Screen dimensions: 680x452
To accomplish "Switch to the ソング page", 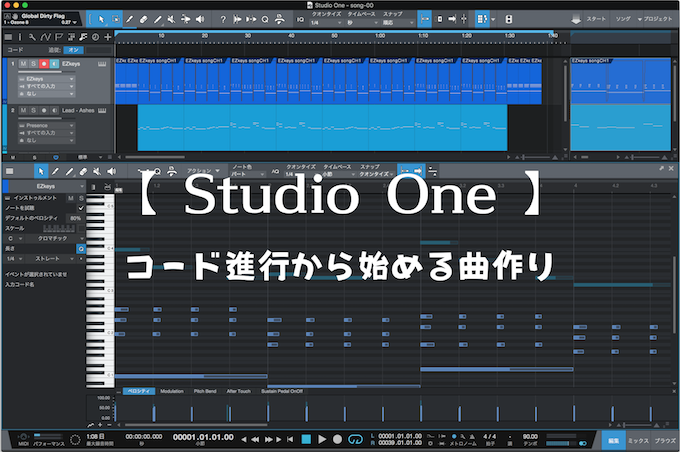I will [623, 19].
